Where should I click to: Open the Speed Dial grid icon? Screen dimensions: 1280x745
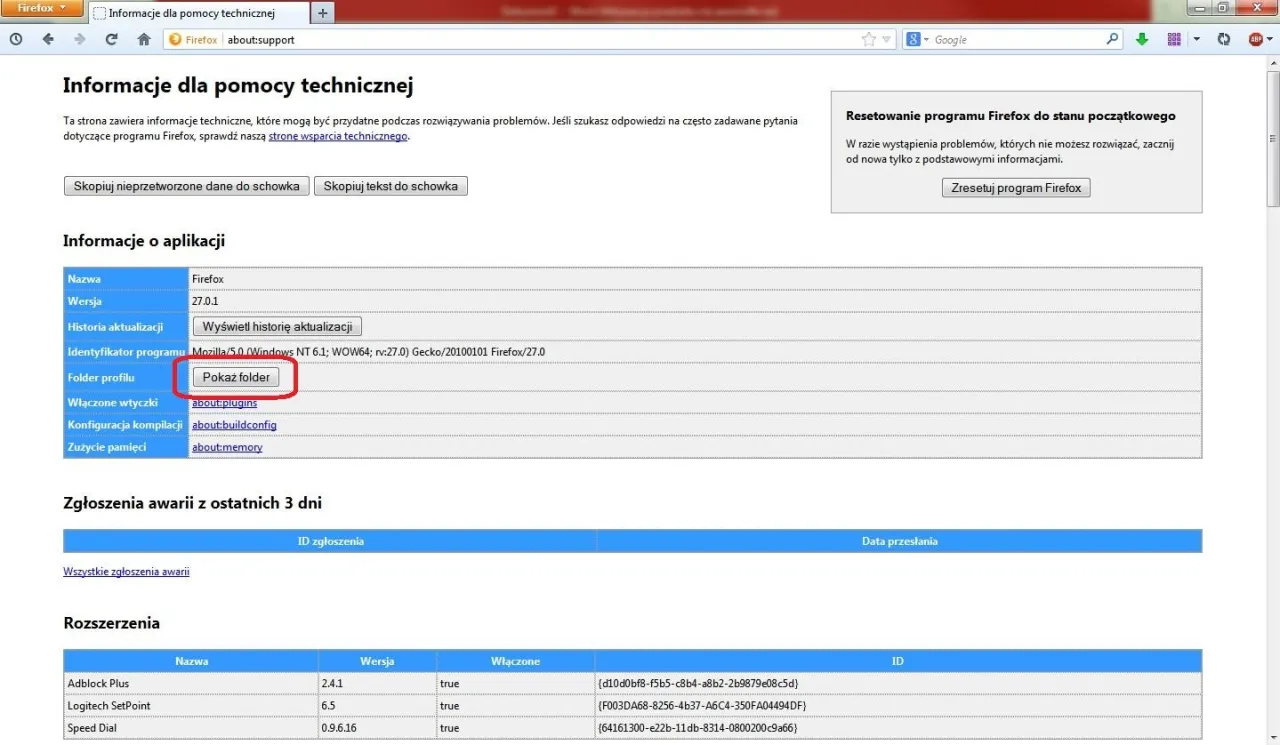tap(1174, 39)
